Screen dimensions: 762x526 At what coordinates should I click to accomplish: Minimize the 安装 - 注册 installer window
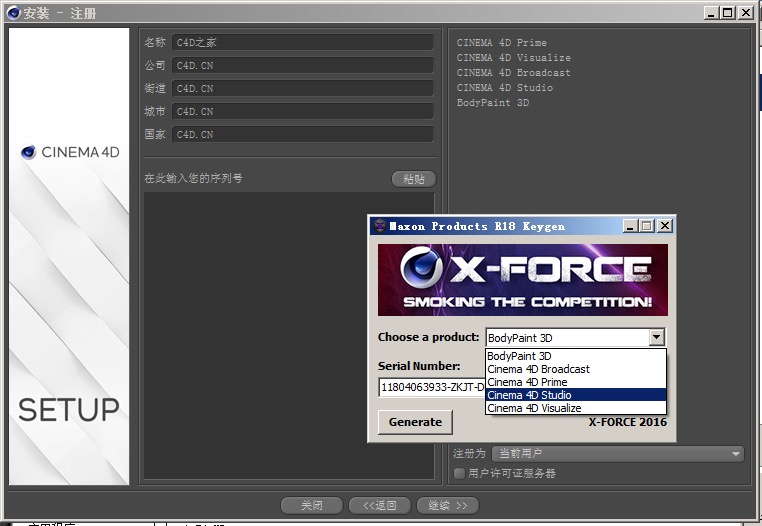pyautogui.click(x=711, y=13)
